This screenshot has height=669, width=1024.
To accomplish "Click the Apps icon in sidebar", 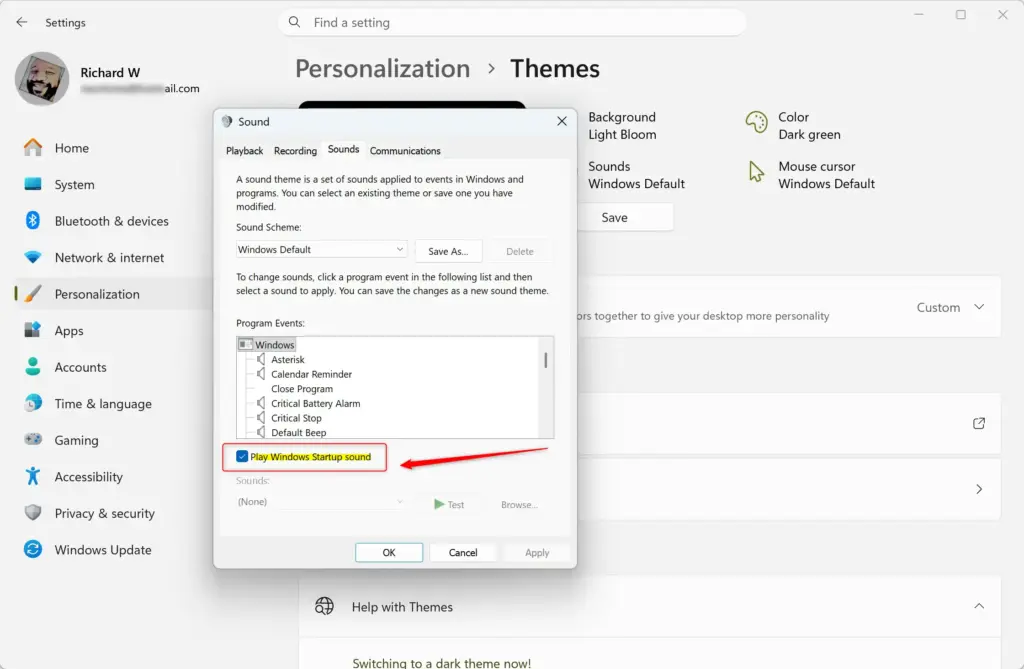I will (33, 330).
